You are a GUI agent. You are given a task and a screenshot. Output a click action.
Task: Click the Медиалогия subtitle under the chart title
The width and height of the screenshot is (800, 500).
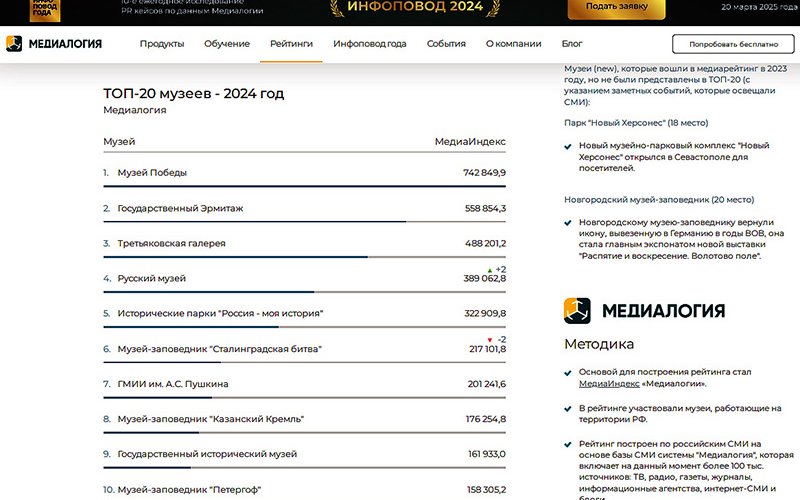(135, 110)
